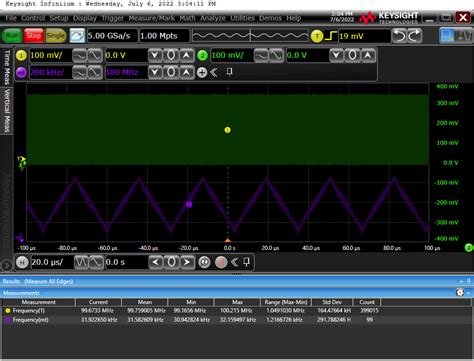Edit the 200 kHz/ function scale field

coord(50,72)
